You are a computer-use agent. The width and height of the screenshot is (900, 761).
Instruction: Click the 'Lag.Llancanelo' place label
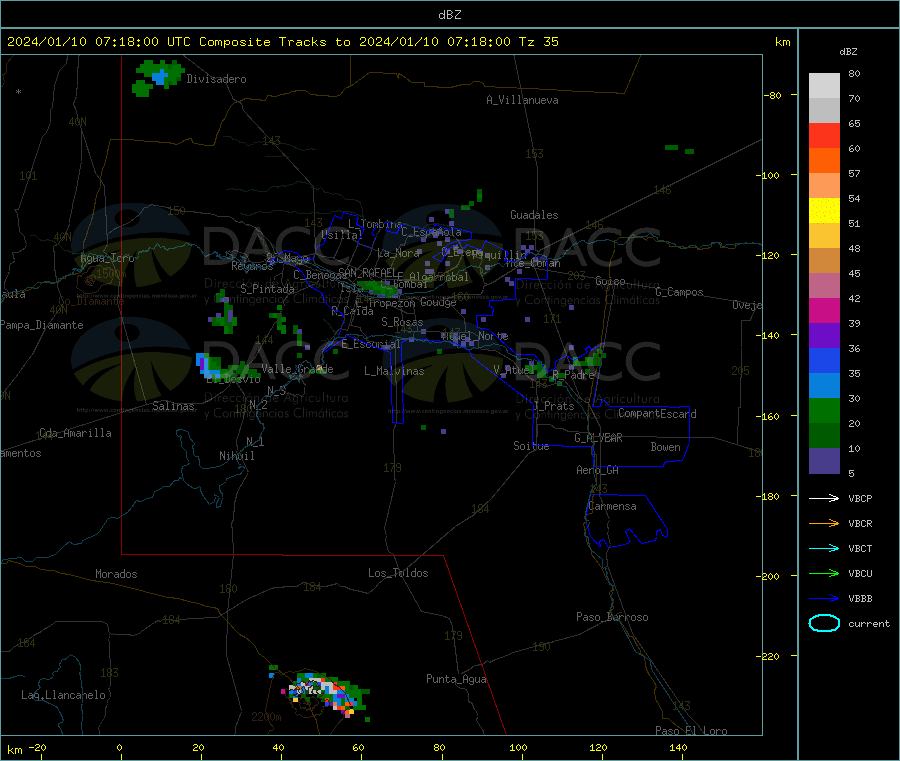(x=63, y=695)
